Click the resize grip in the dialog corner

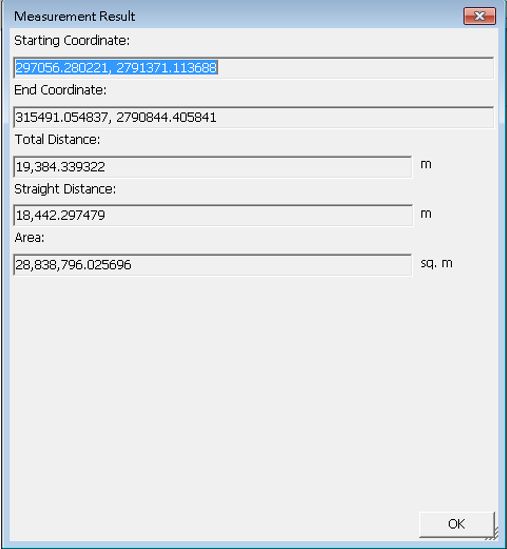coord(493,534)
